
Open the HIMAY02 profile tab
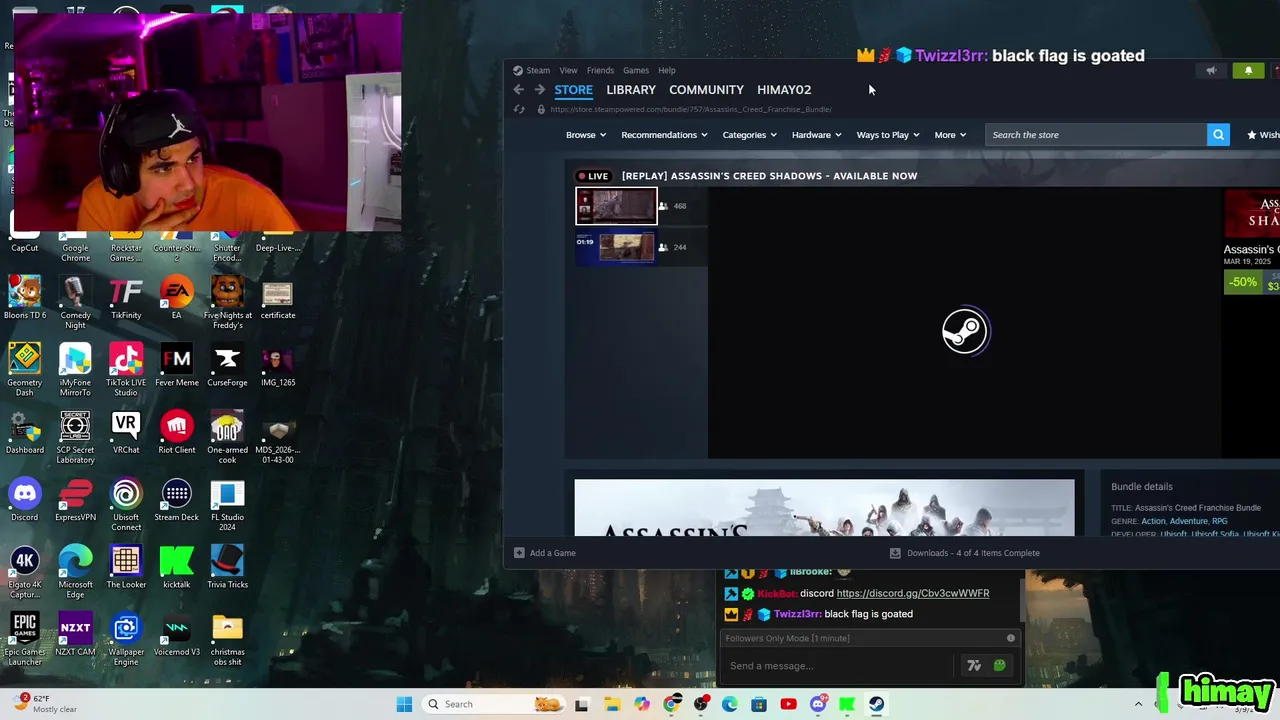[784, 90]
